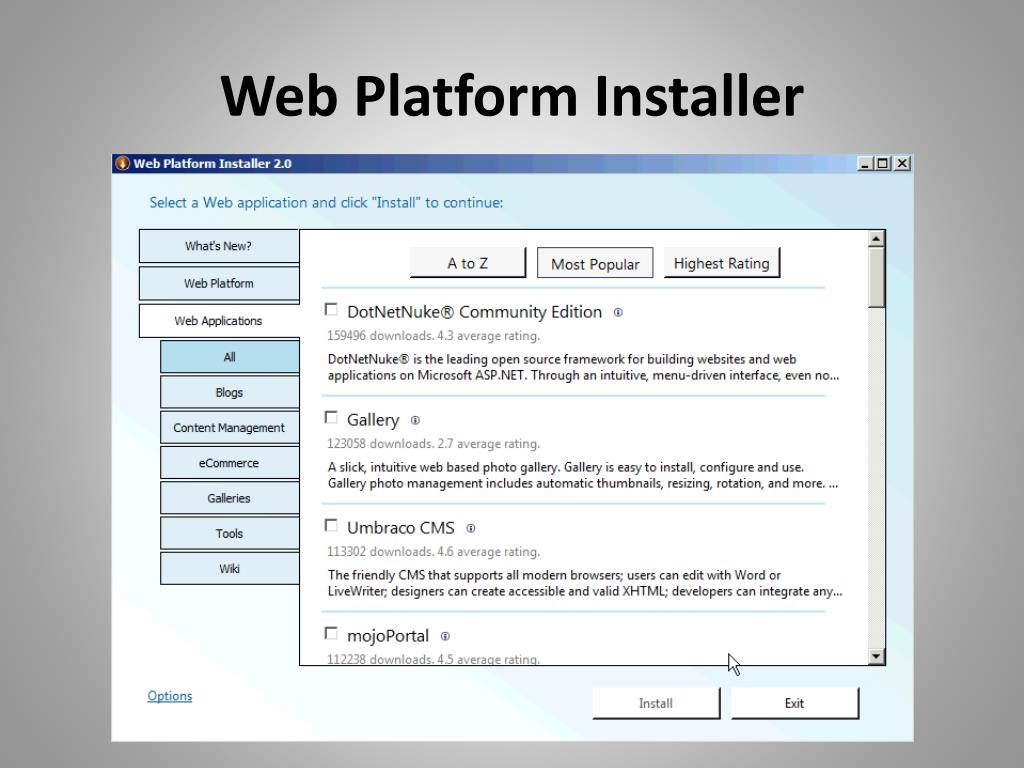The image size is (1024, 768).
Task: Open the eCommerce category
Action: coord(229,463)
